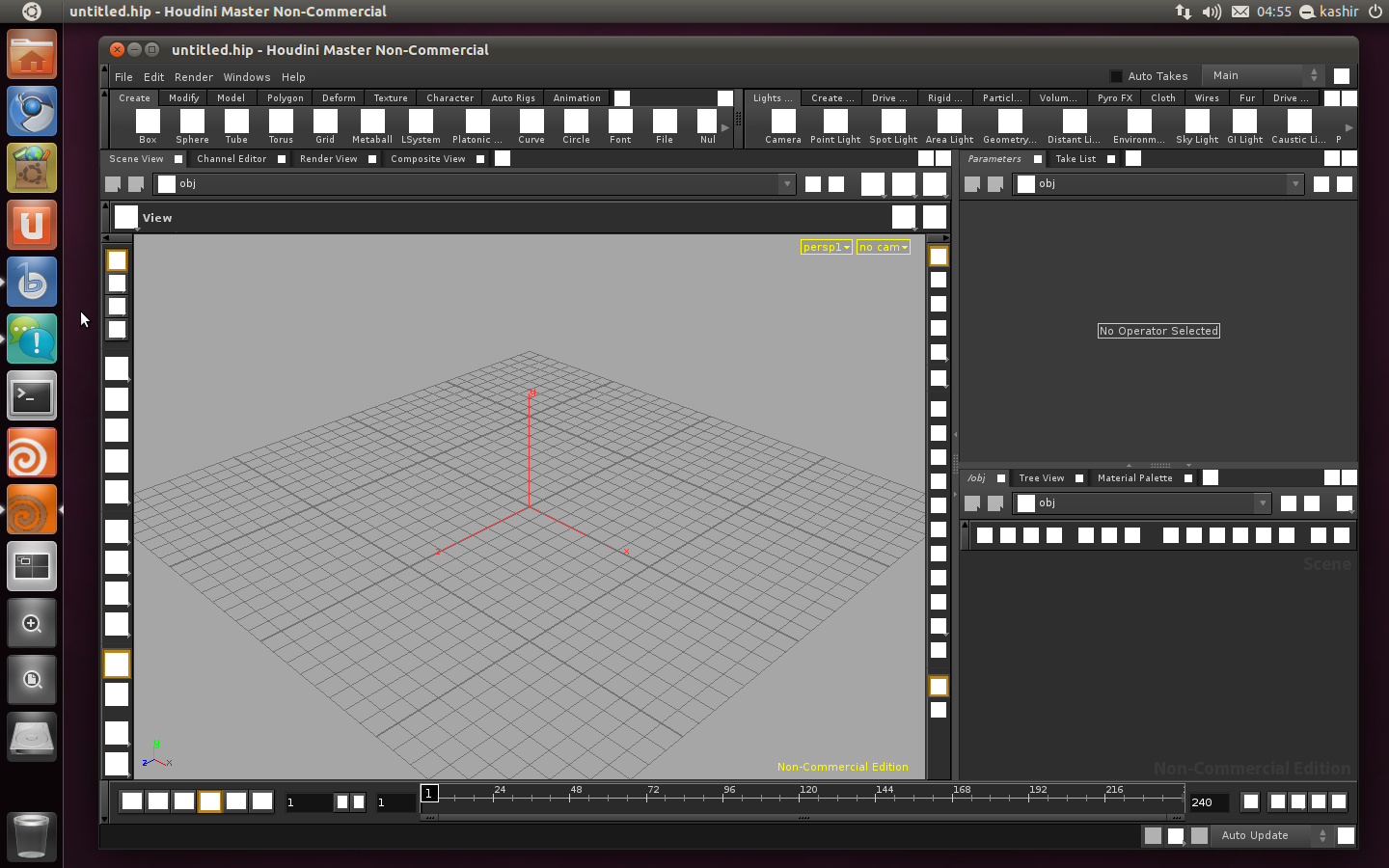Select the Metaball shelf tool

[x=372, y=126]
